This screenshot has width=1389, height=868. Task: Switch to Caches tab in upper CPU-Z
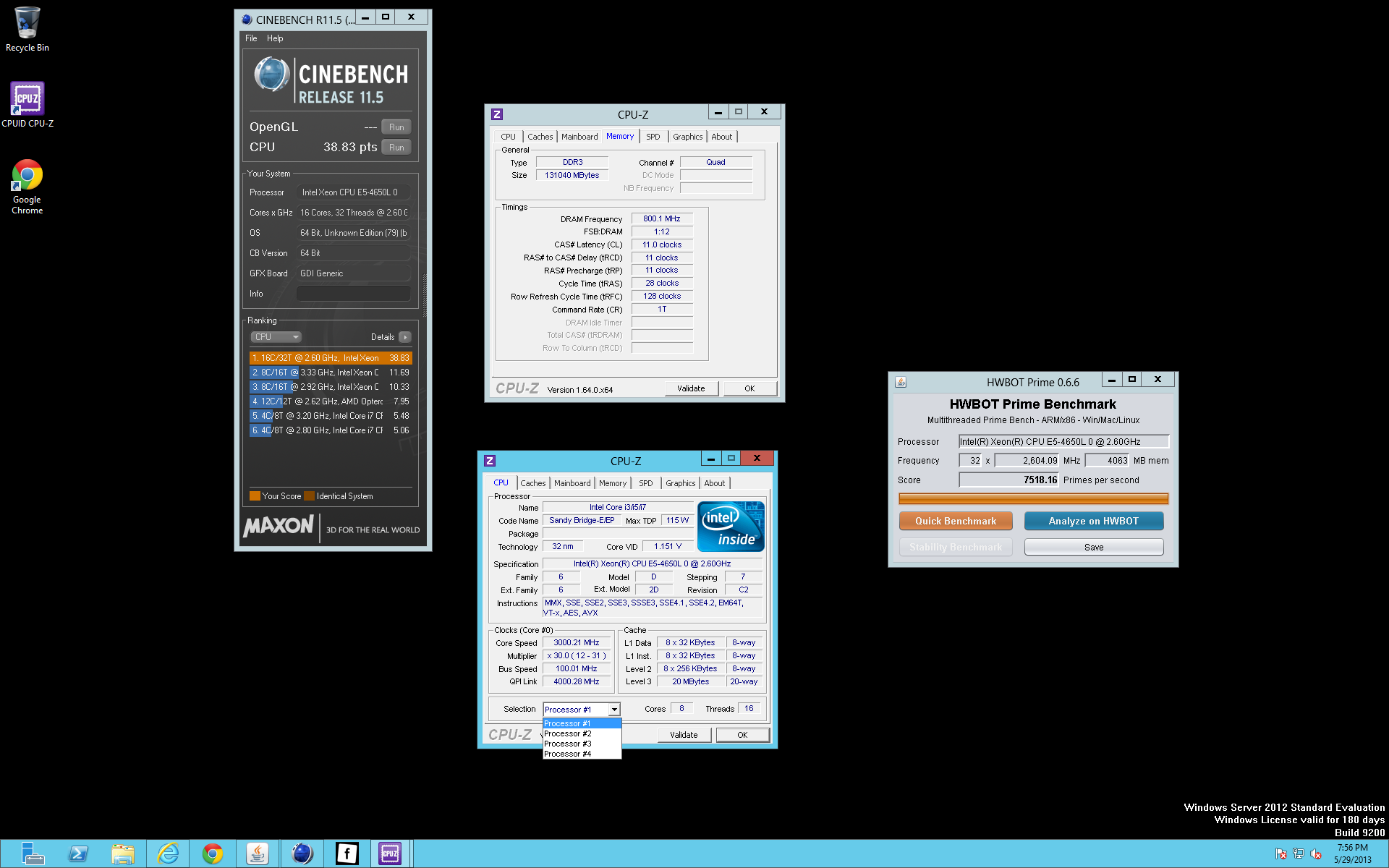(x=540, y=137)
